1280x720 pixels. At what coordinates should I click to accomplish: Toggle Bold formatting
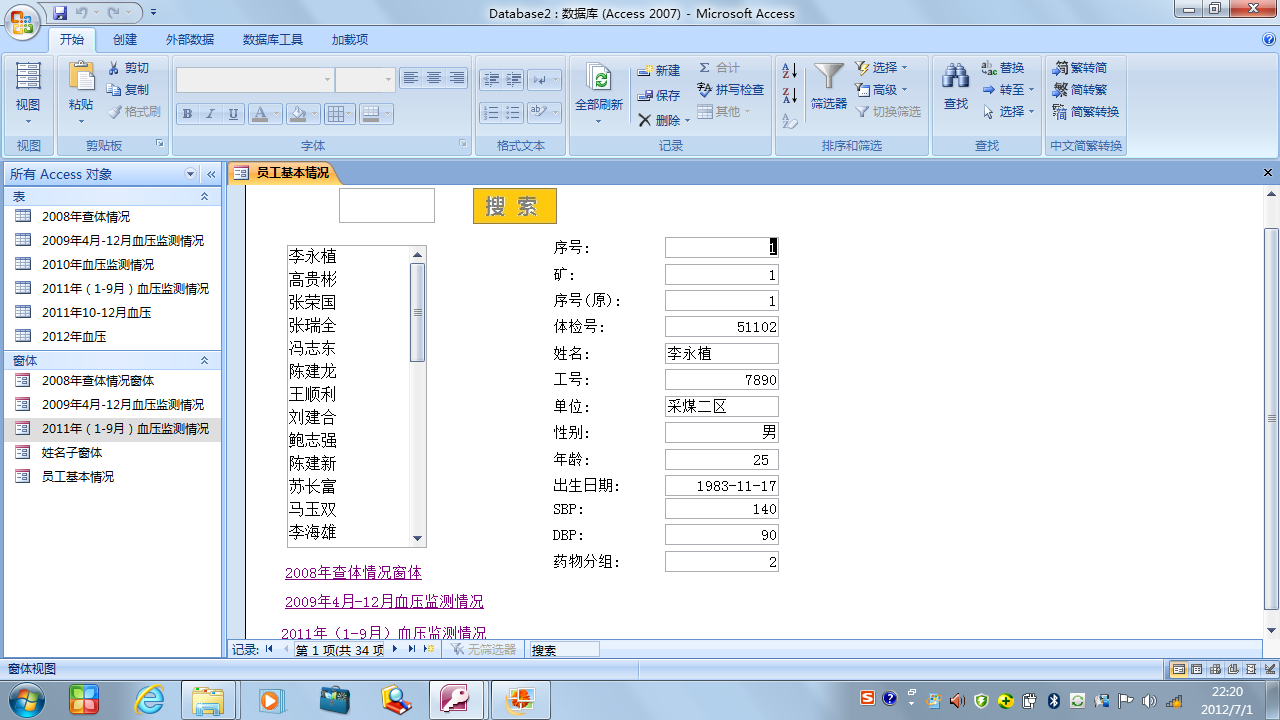tap(187, 114)
